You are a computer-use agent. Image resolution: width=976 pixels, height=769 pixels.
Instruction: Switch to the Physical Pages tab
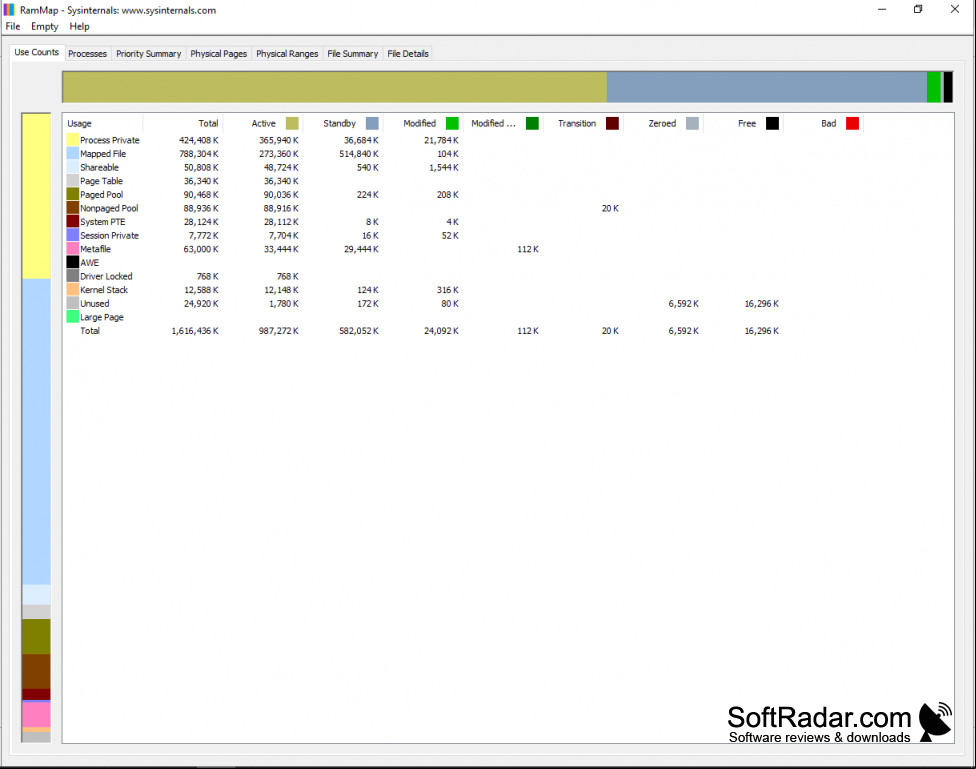click(218, 54)
